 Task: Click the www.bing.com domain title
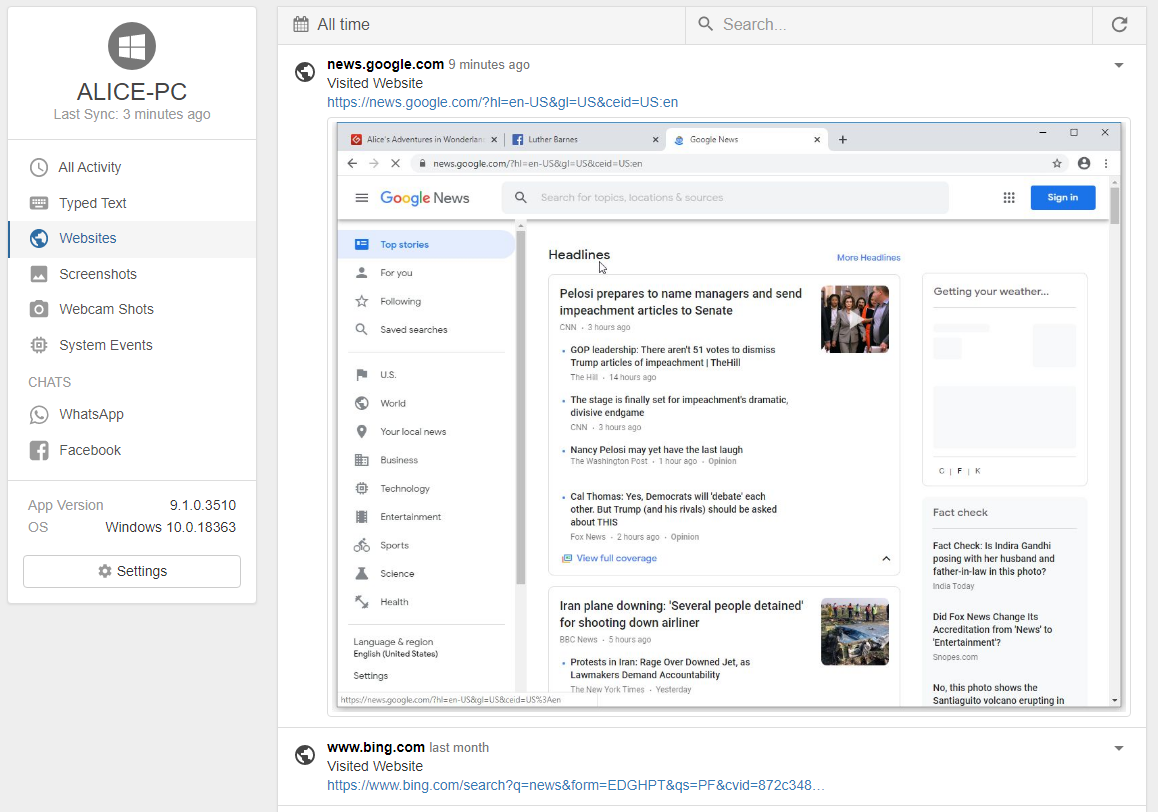pyautogui.click(x=376, y=747)
